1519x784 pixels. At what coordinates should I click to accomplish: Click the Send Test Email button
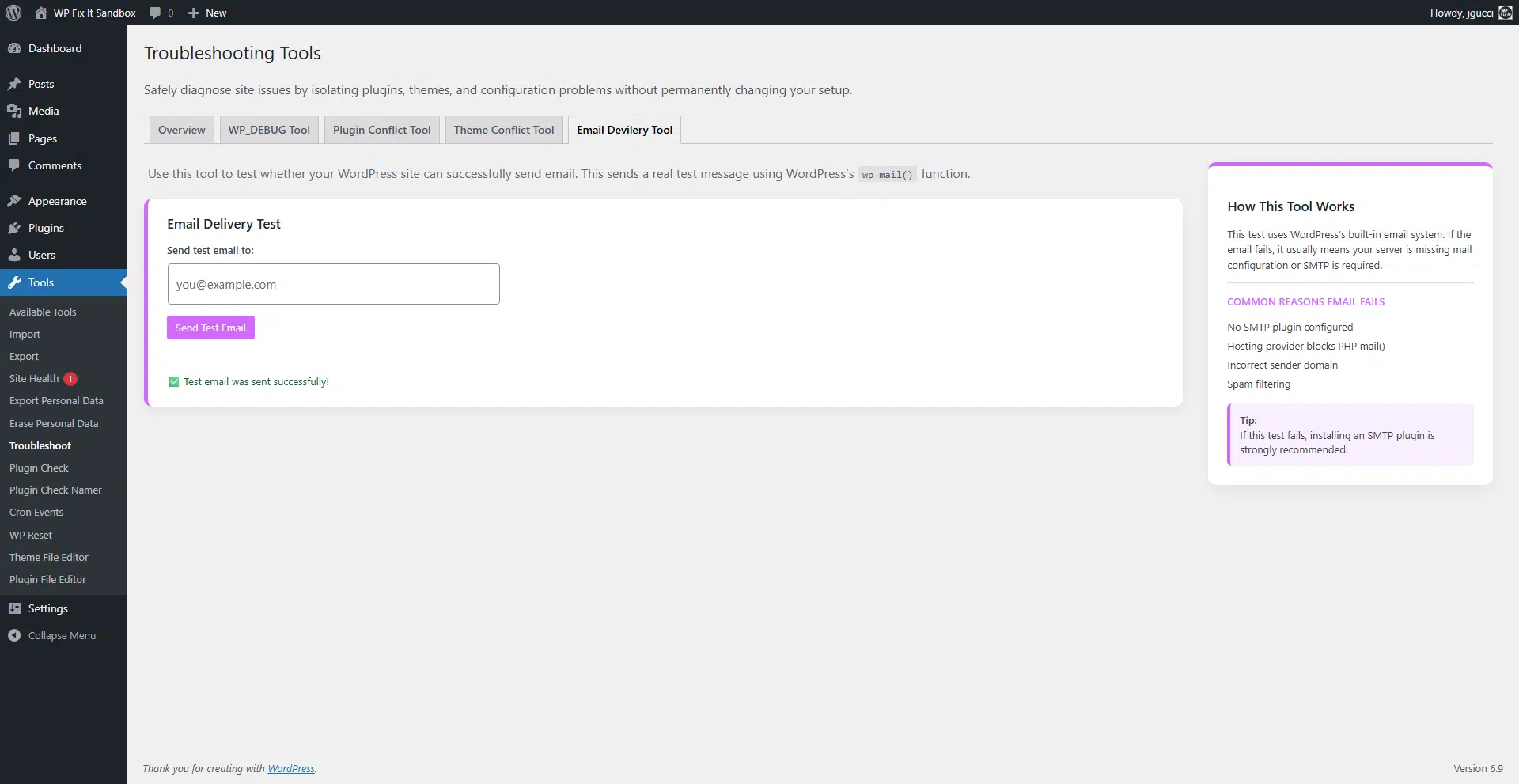click(x=210, y=327)
